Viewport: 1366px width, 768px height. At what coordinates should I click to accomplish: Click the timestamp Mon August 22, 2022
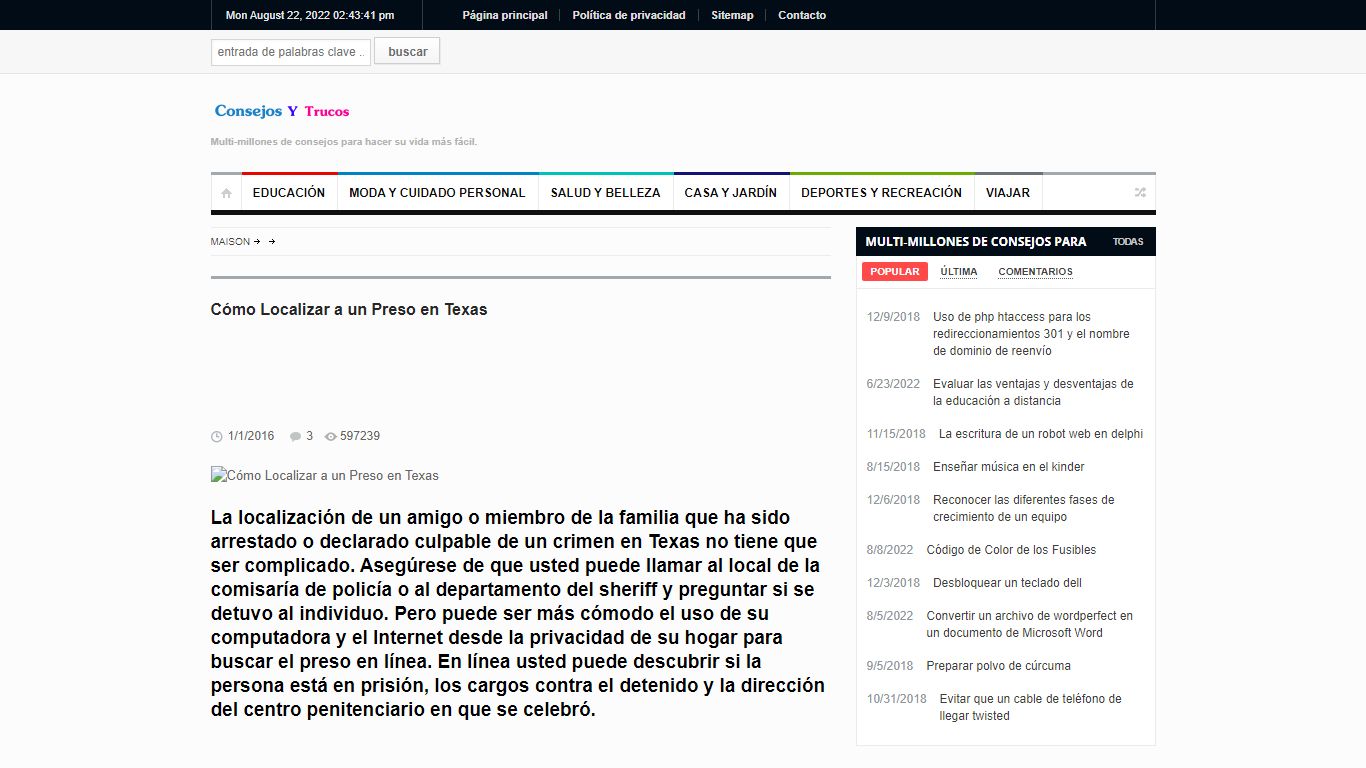click(310, 15)
